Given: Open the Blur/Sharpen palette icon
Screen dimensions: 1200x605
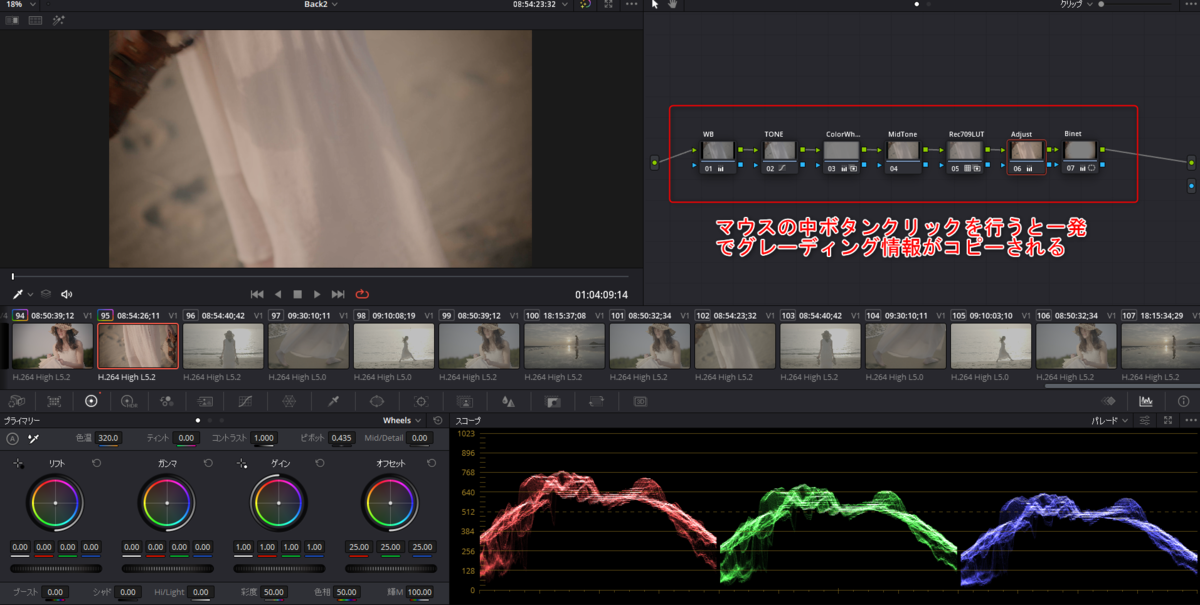Looking at the screenshot, I should point(508,401).
